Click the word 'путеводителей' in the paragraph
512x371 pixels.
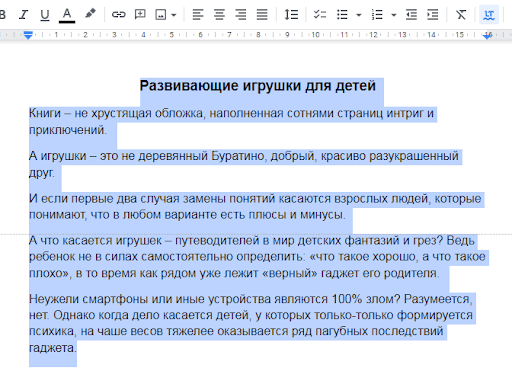(217, 241)
